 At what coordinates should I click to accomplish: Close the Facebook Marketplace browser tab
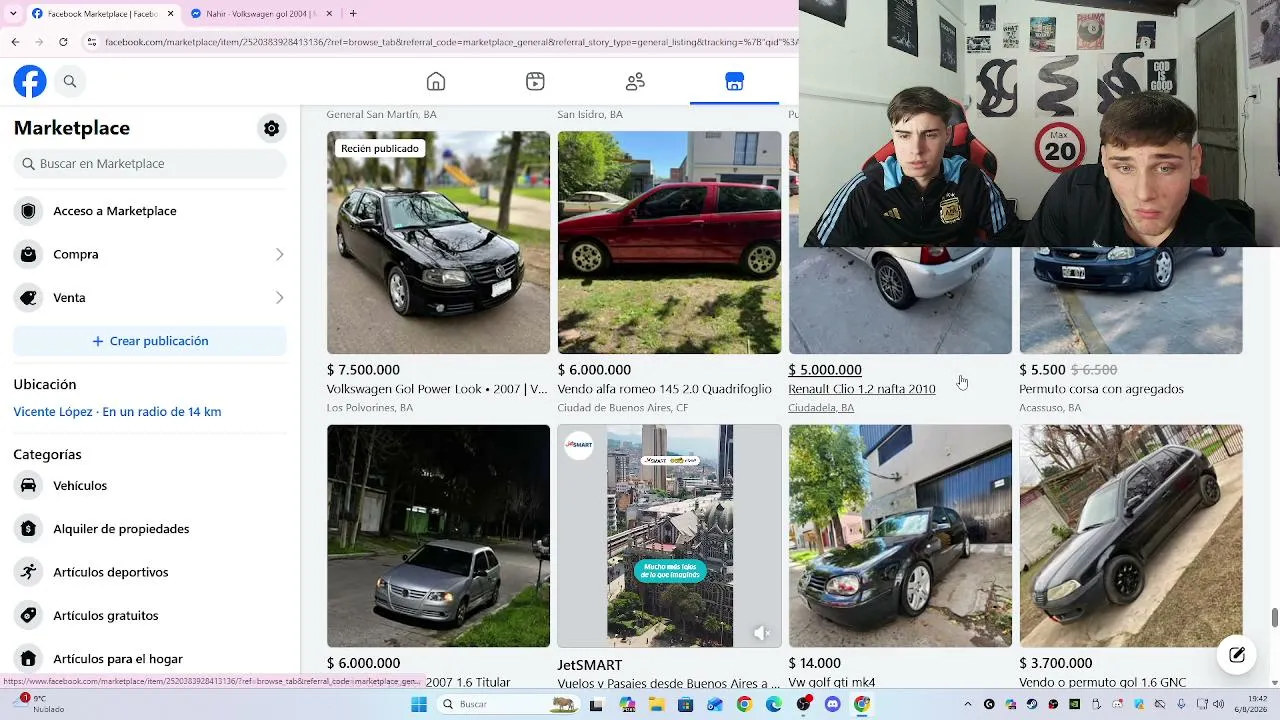coord(170,14)
